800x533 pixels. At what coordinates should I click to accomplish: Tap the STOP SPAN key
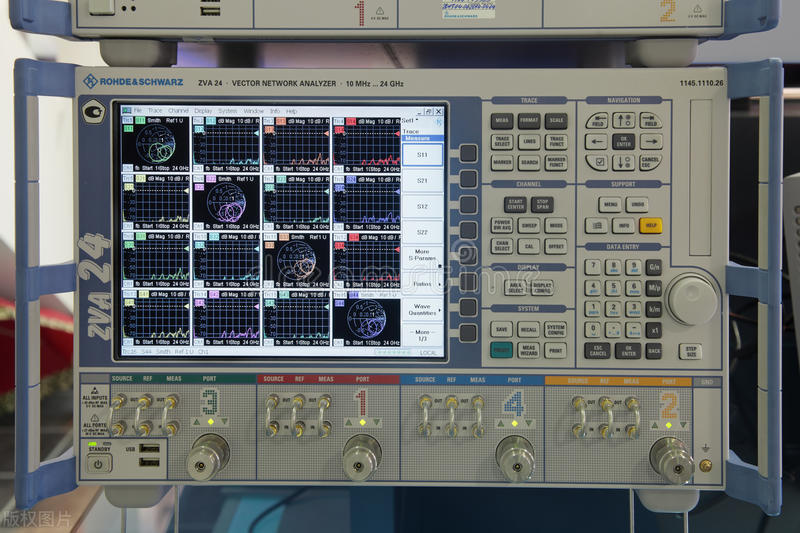pyautogui.click(x=542, y=204)
